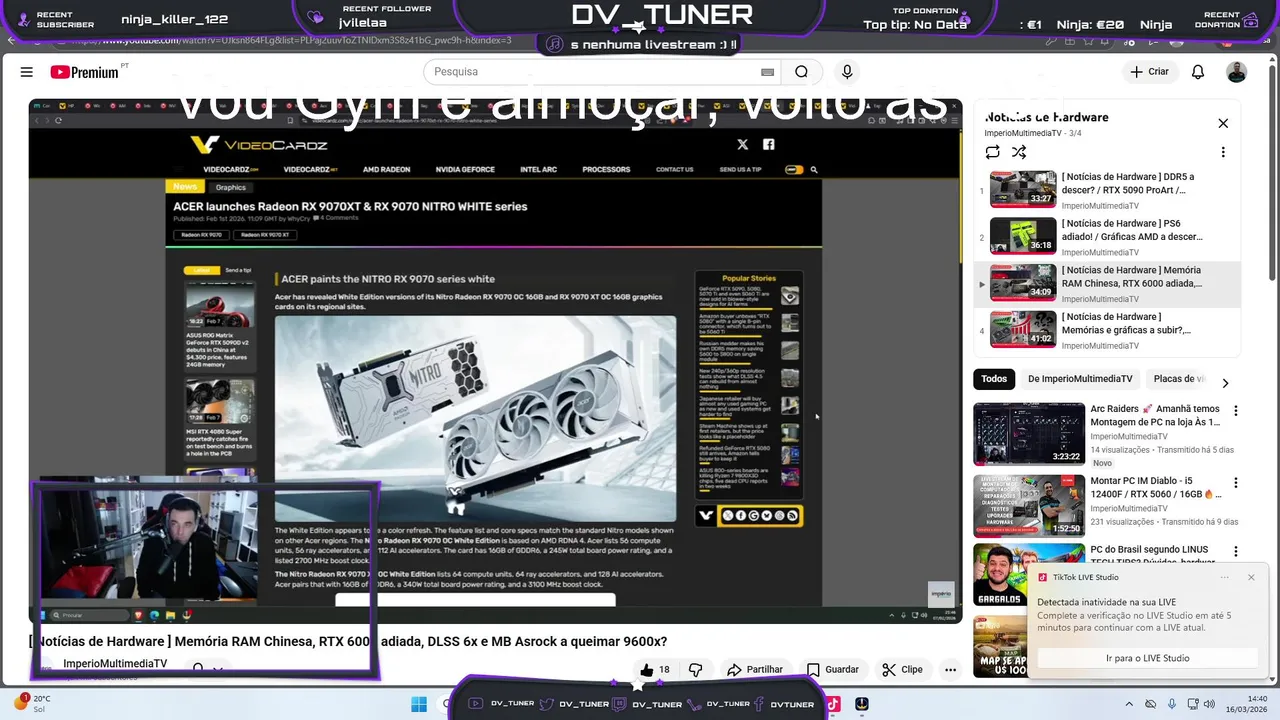Select the Graphics tab in VideoCardz article
1280x720 pixels.
(230, 187)
